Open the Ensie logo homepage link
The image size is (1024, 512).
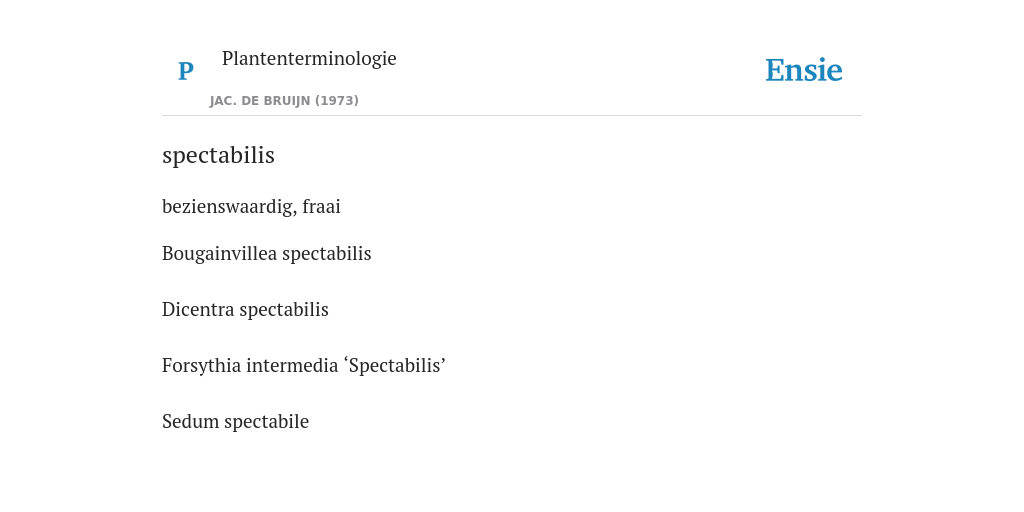(x=803, y=70)
